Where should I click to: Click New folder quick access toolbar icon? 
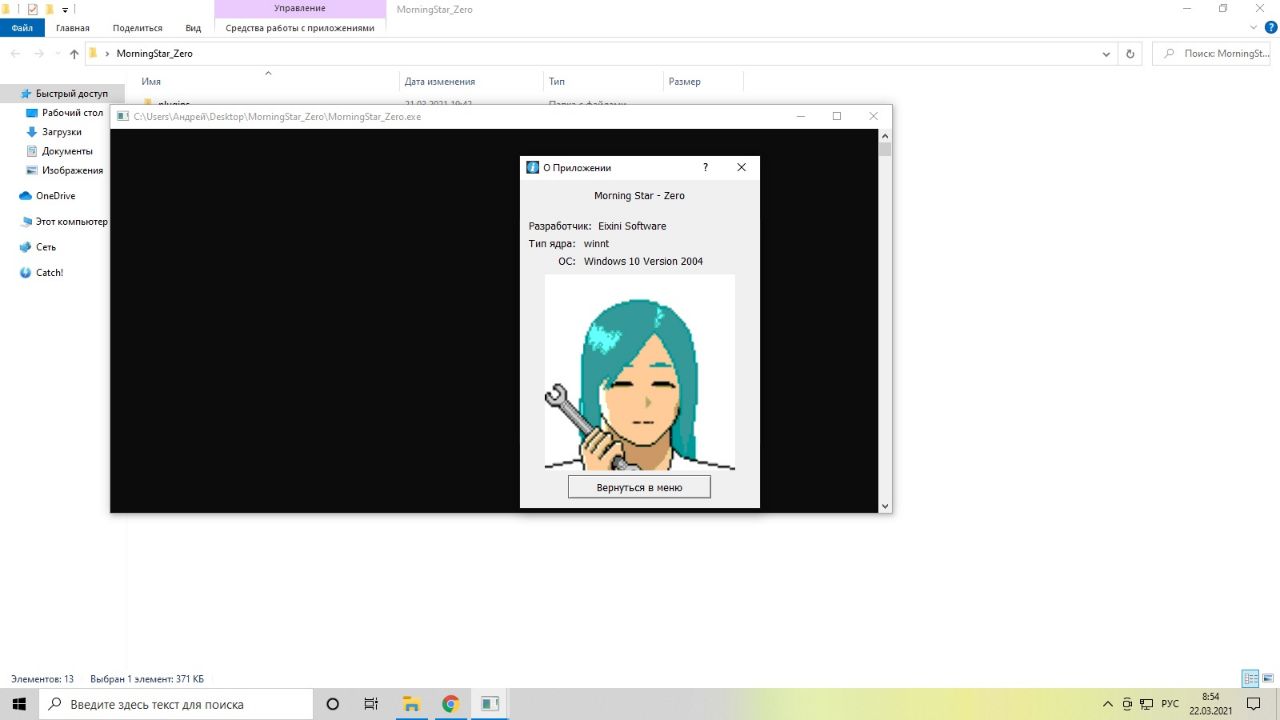click(x=49, y=9)
